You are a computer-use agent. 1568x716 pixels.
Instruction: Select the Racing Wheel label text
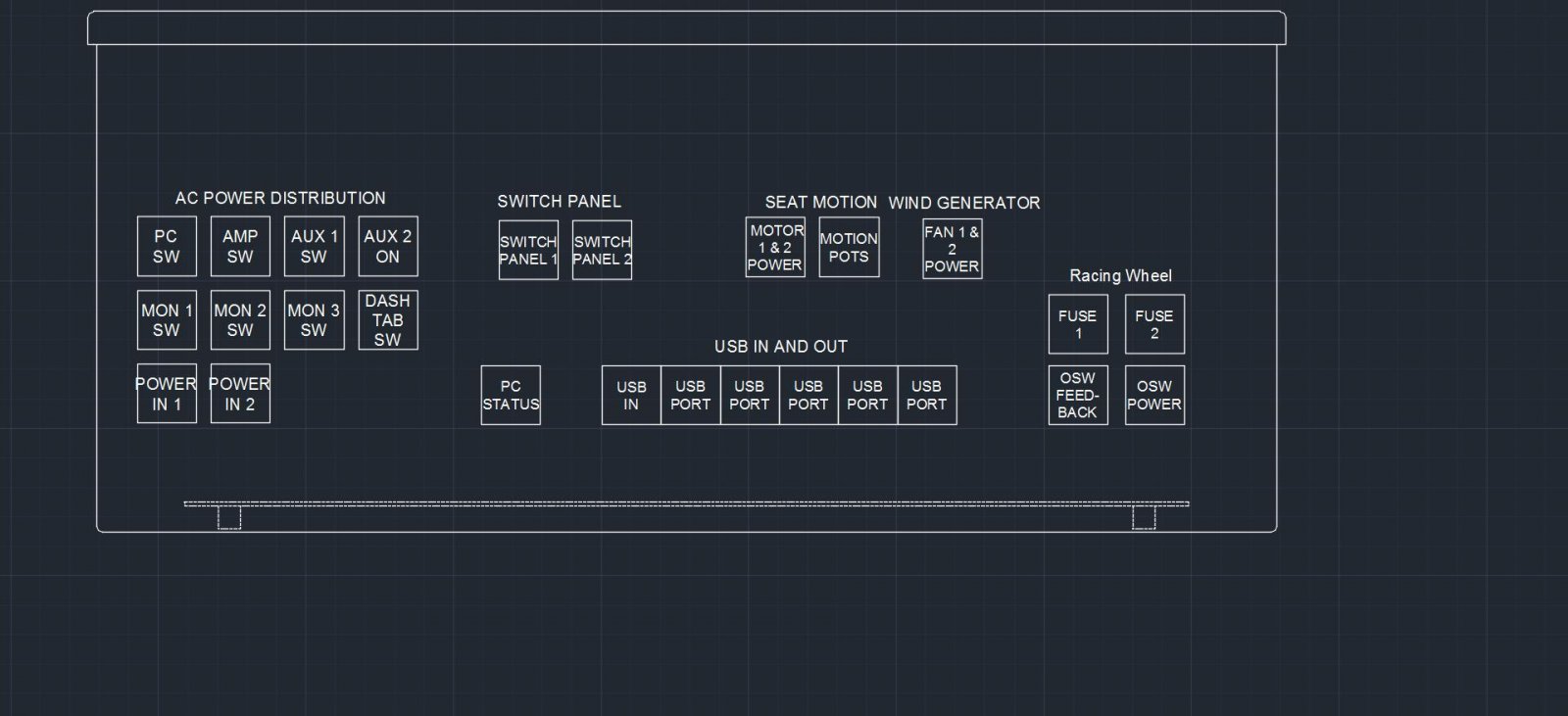[x=1120, y=276]
